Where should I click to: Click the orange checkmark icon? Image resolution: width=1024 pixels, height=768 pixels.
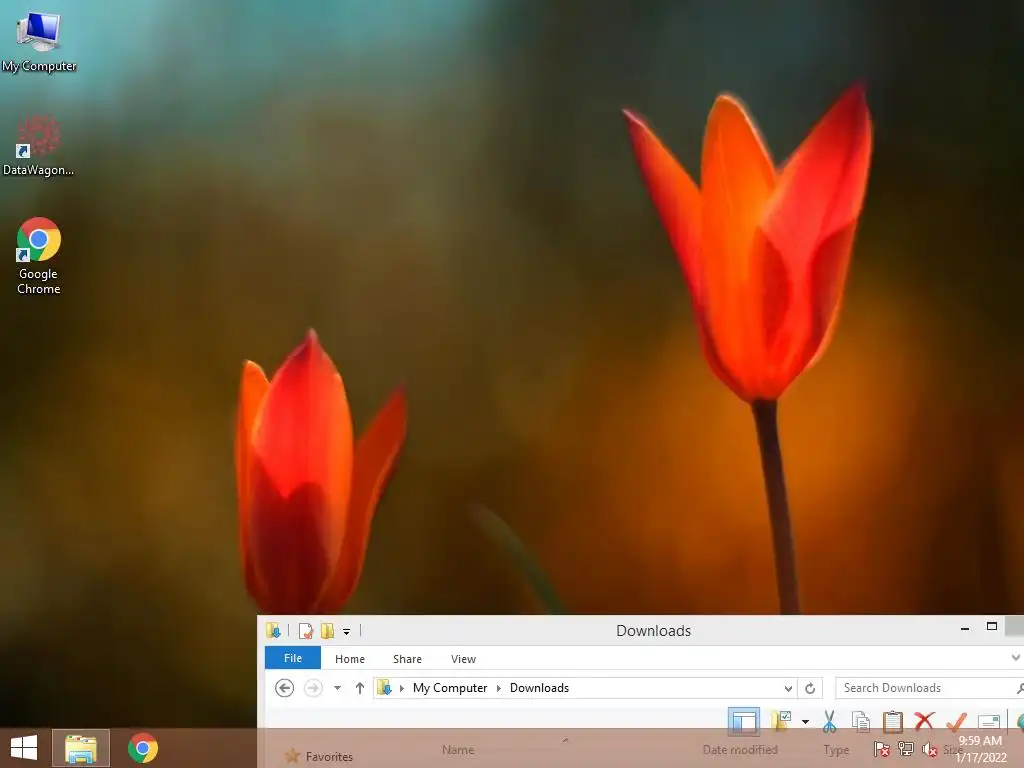pos(956,722)
